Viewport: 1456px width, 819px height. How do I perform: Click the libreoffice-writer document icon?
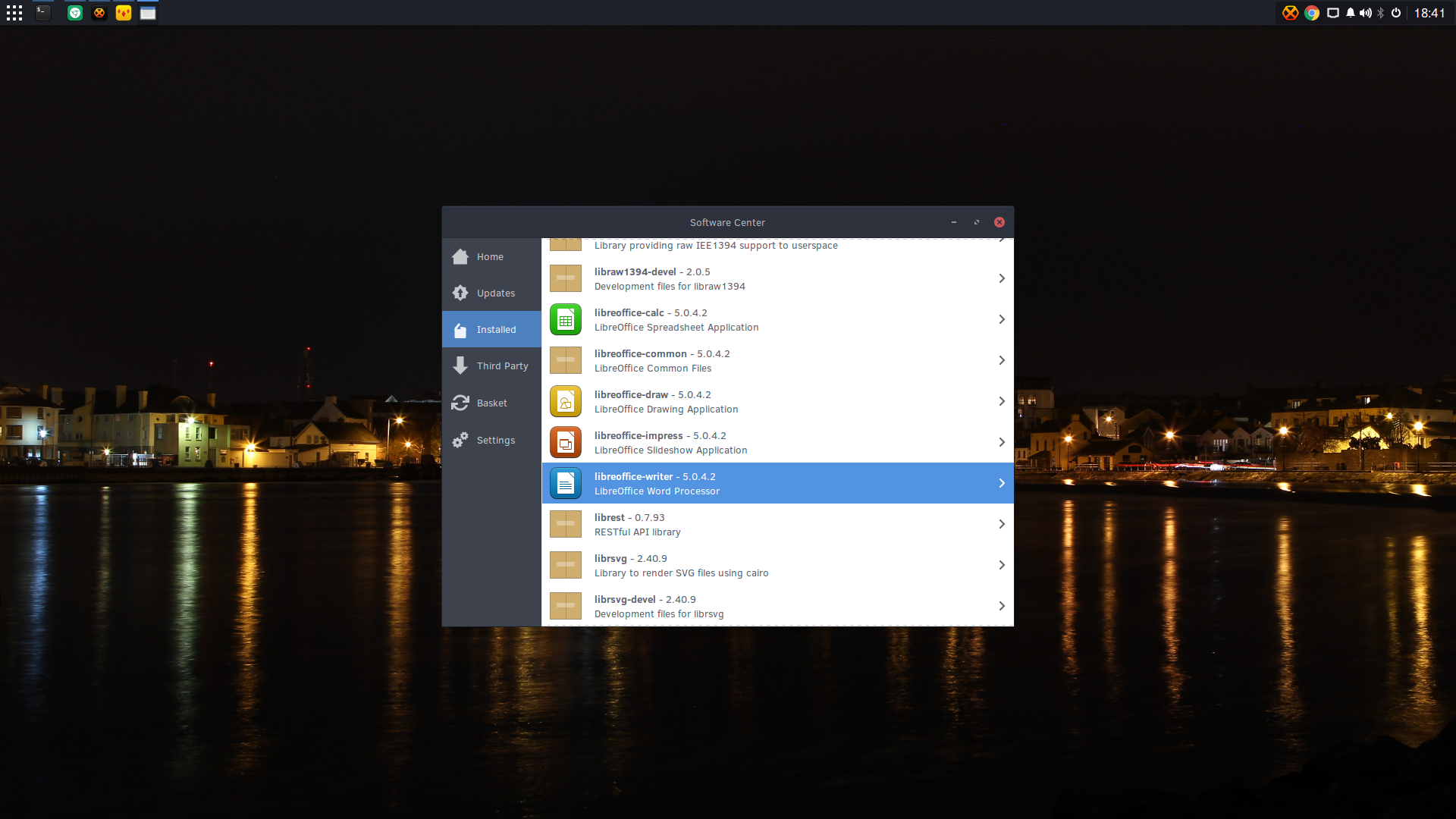566,483
